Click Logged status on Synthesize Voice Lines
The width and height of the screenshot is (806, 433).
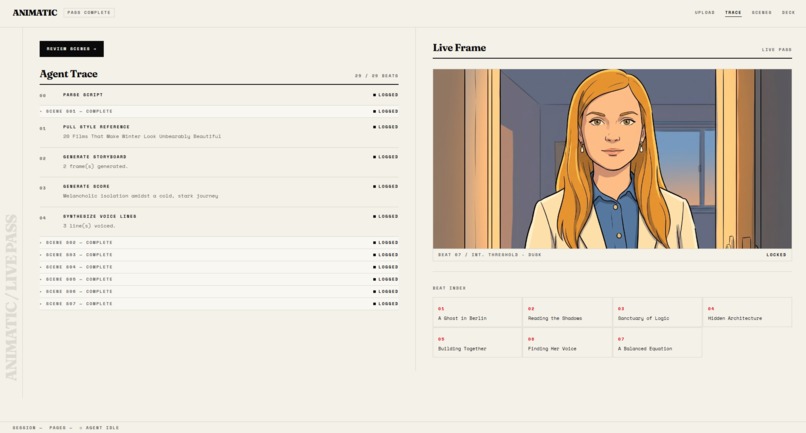coord(386,216)
